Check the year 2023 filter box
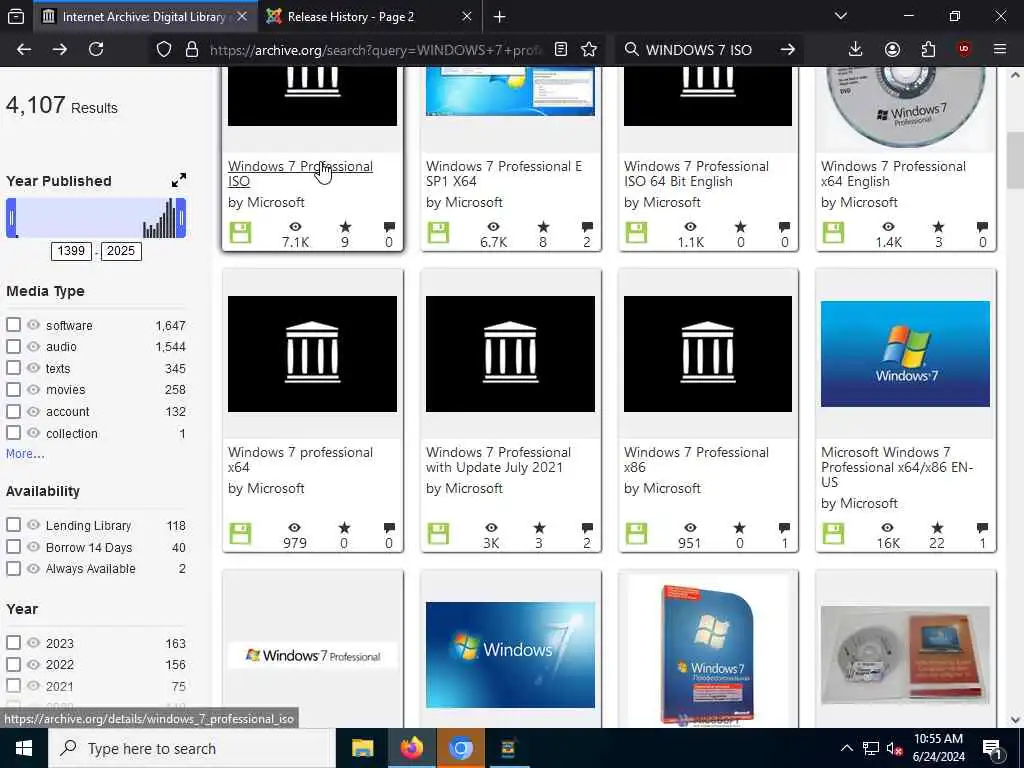Viewport: 1024px width, 768px height. click(x=13, y=643)
